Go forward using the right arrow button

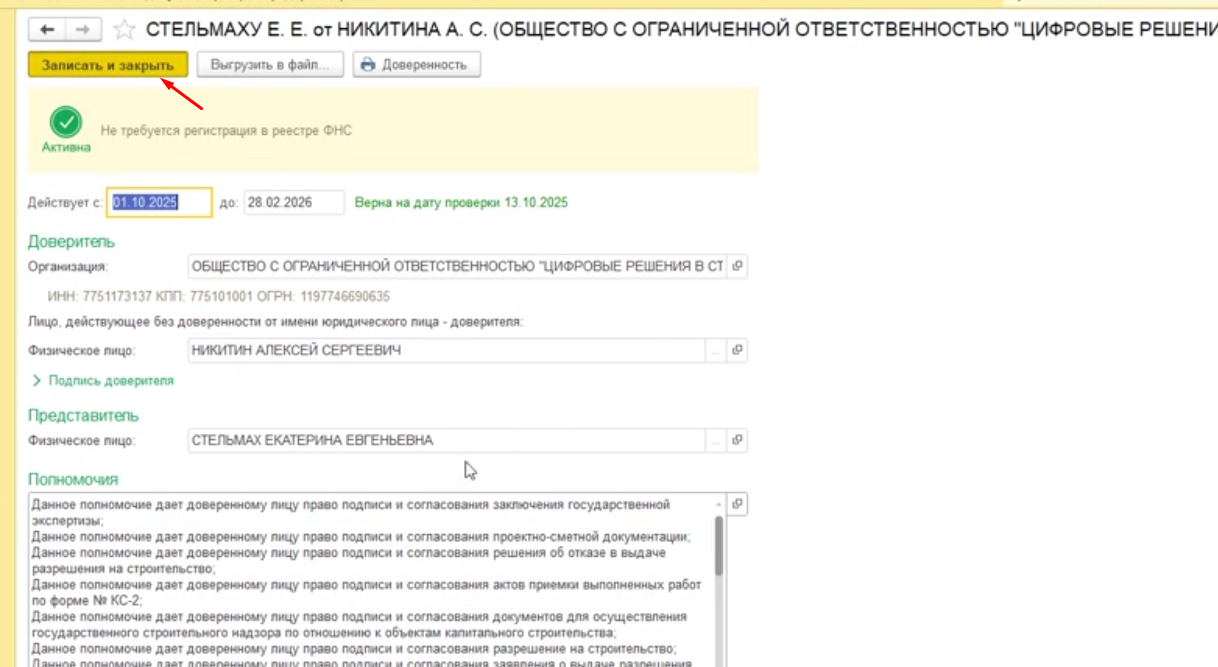tap(82, 30)
